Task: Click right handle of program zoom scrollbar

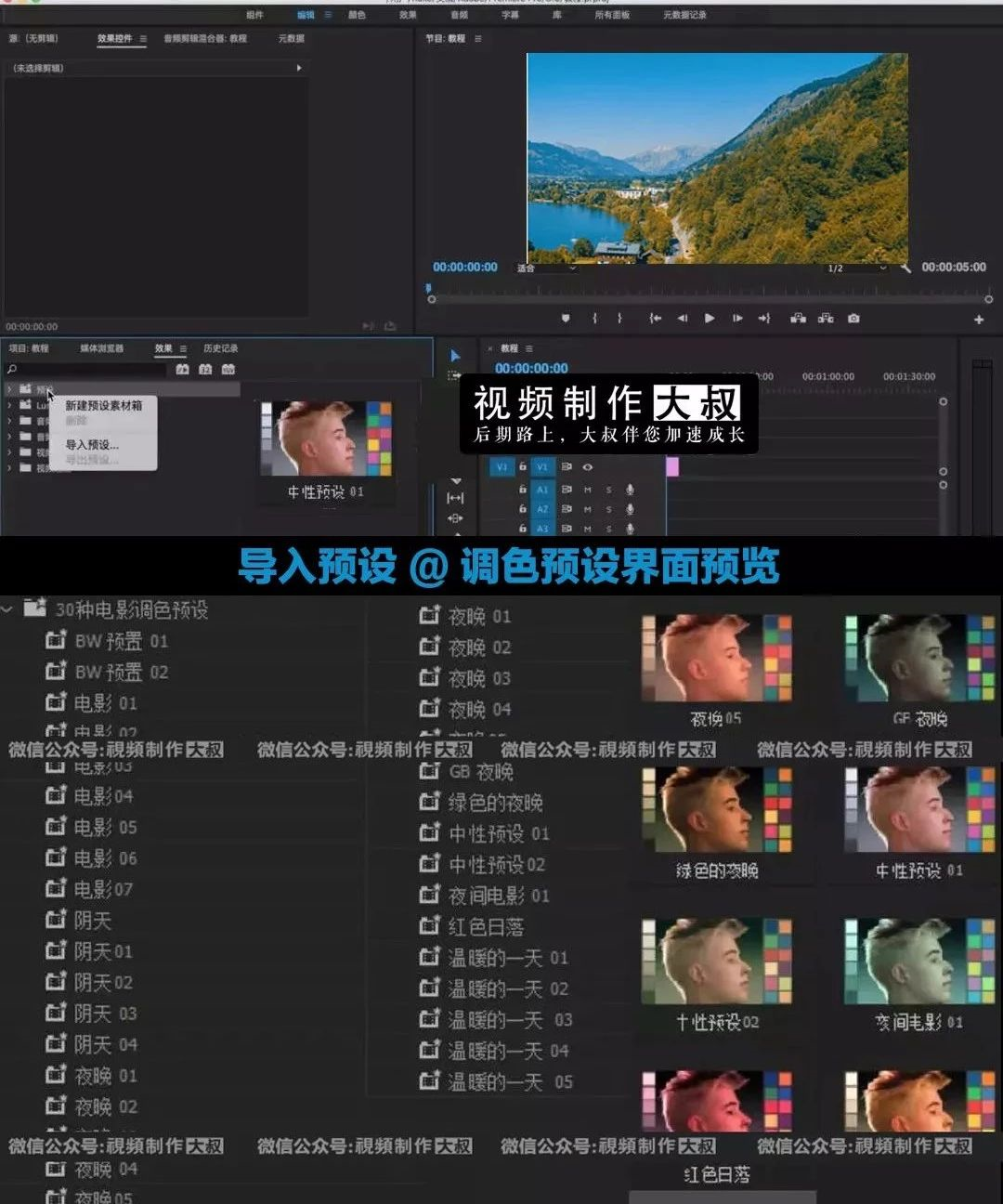Action: [989, 299]
